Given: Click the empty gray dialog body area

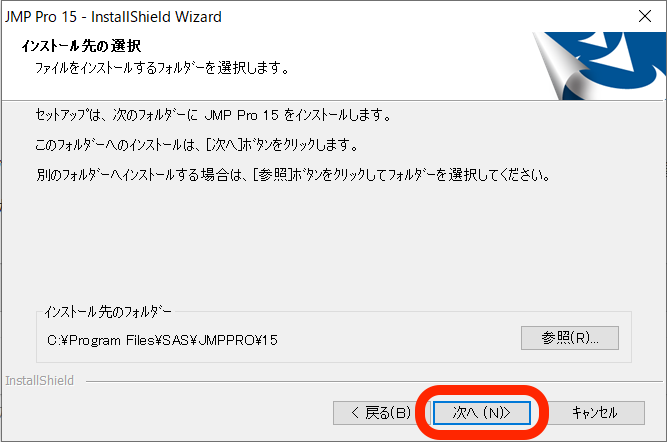Looking at the screenshot, I should click(x=332, y=242).
